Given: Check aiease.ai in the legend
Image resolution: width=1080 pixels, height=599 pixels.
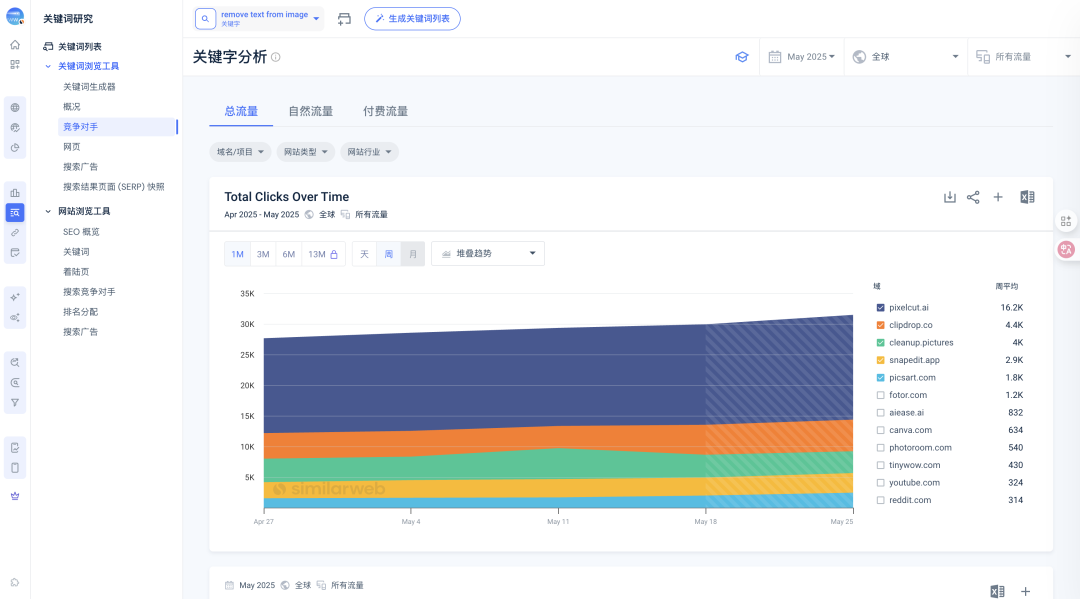Looking at the screenshot, I should click(x=880, y=413).
